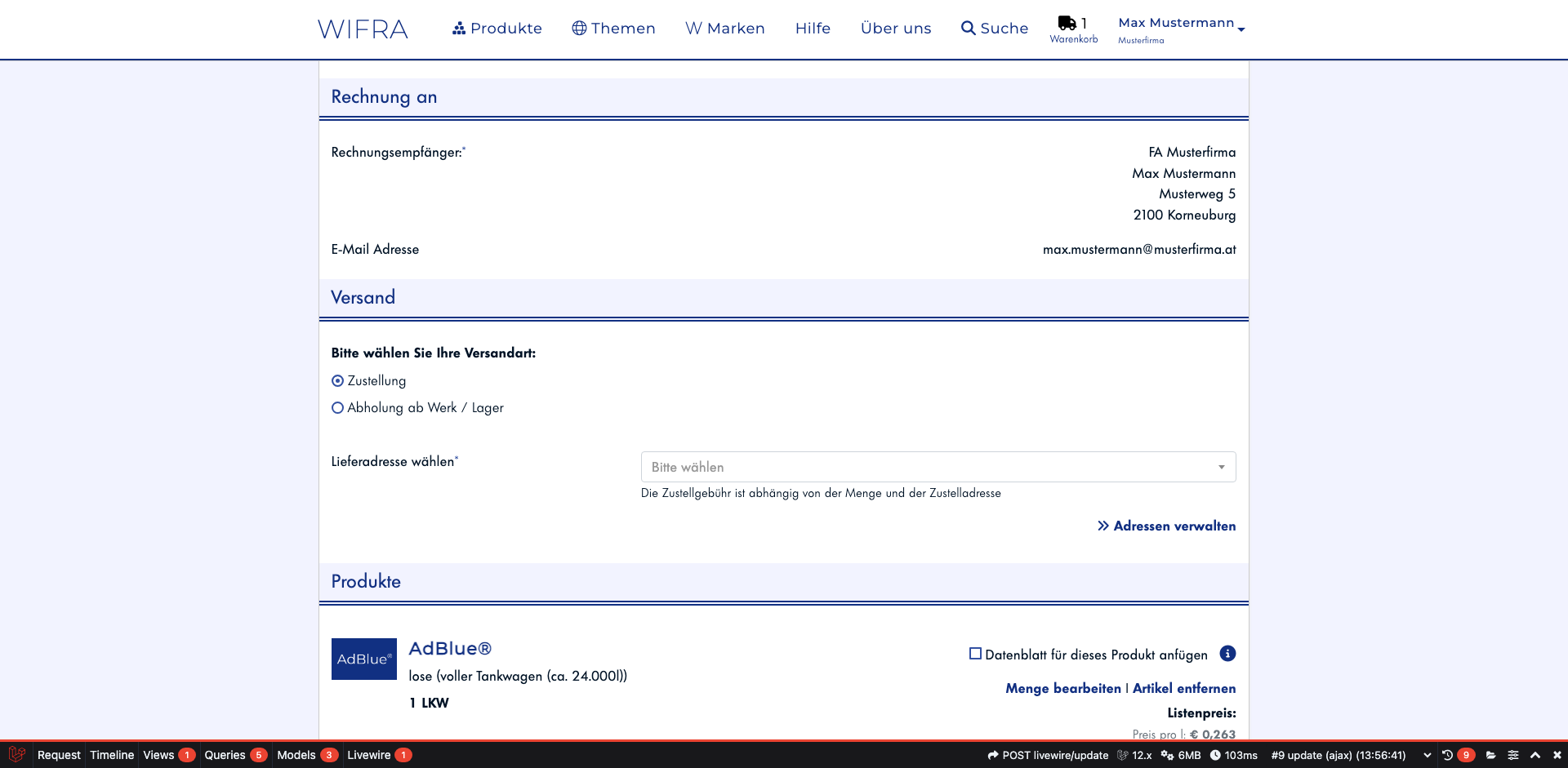This screenshot has height=768, width=1568.
Task: Click the Artikel entfernen link
Action: point(1183,688)
